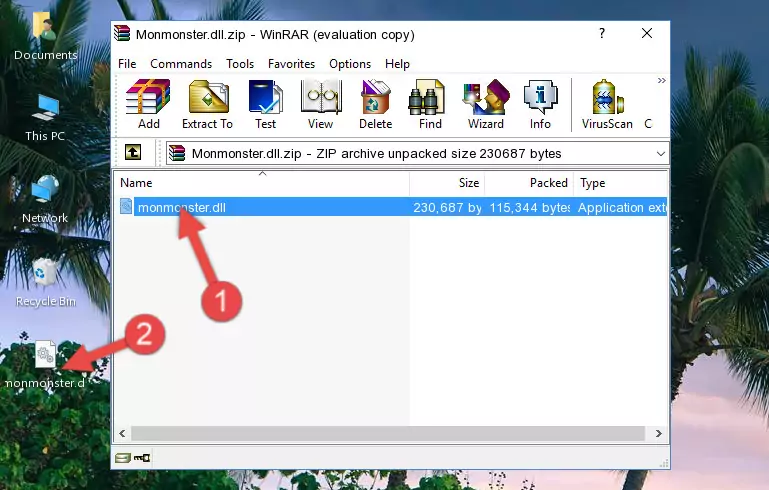Sort by the Packed column header
Viewport: 769px width, 490px height.
pos(529,183)
